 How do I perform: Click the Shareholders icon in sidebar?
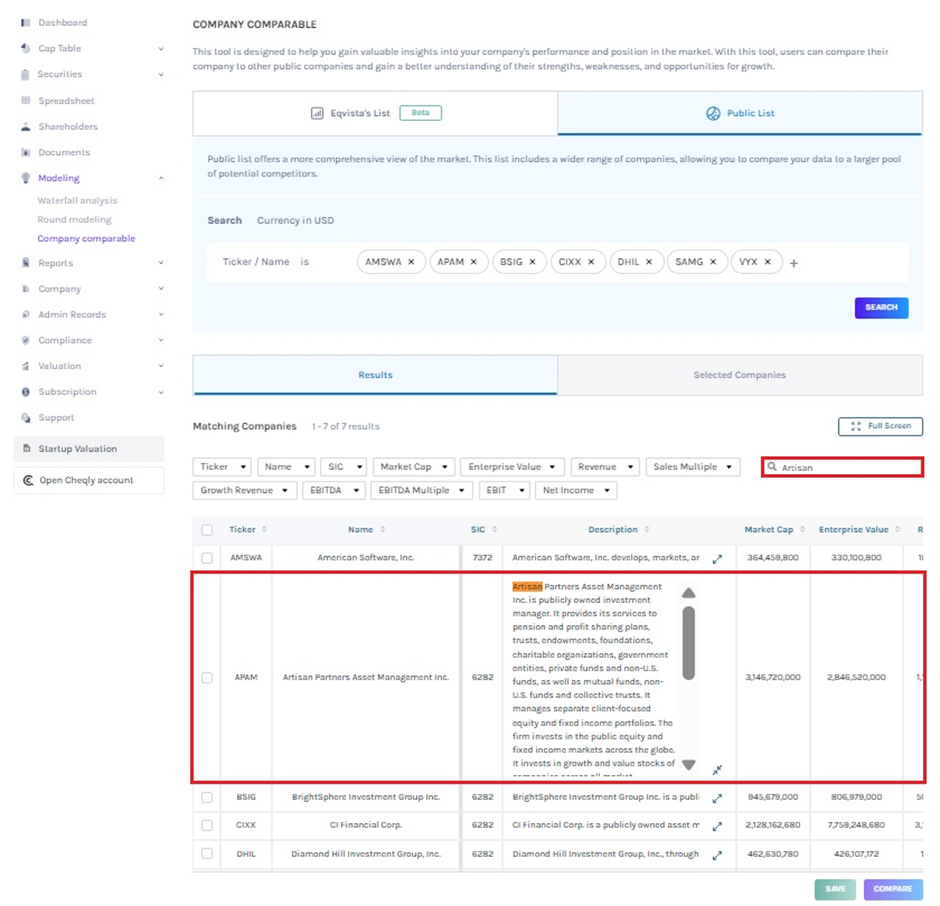(26, 127)
